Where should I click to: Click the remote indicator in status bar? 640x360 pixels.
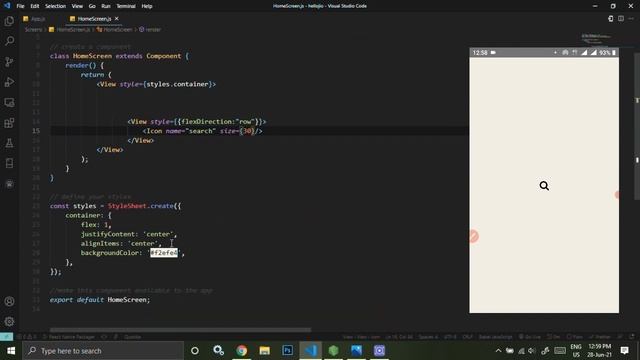pos(7,337)
